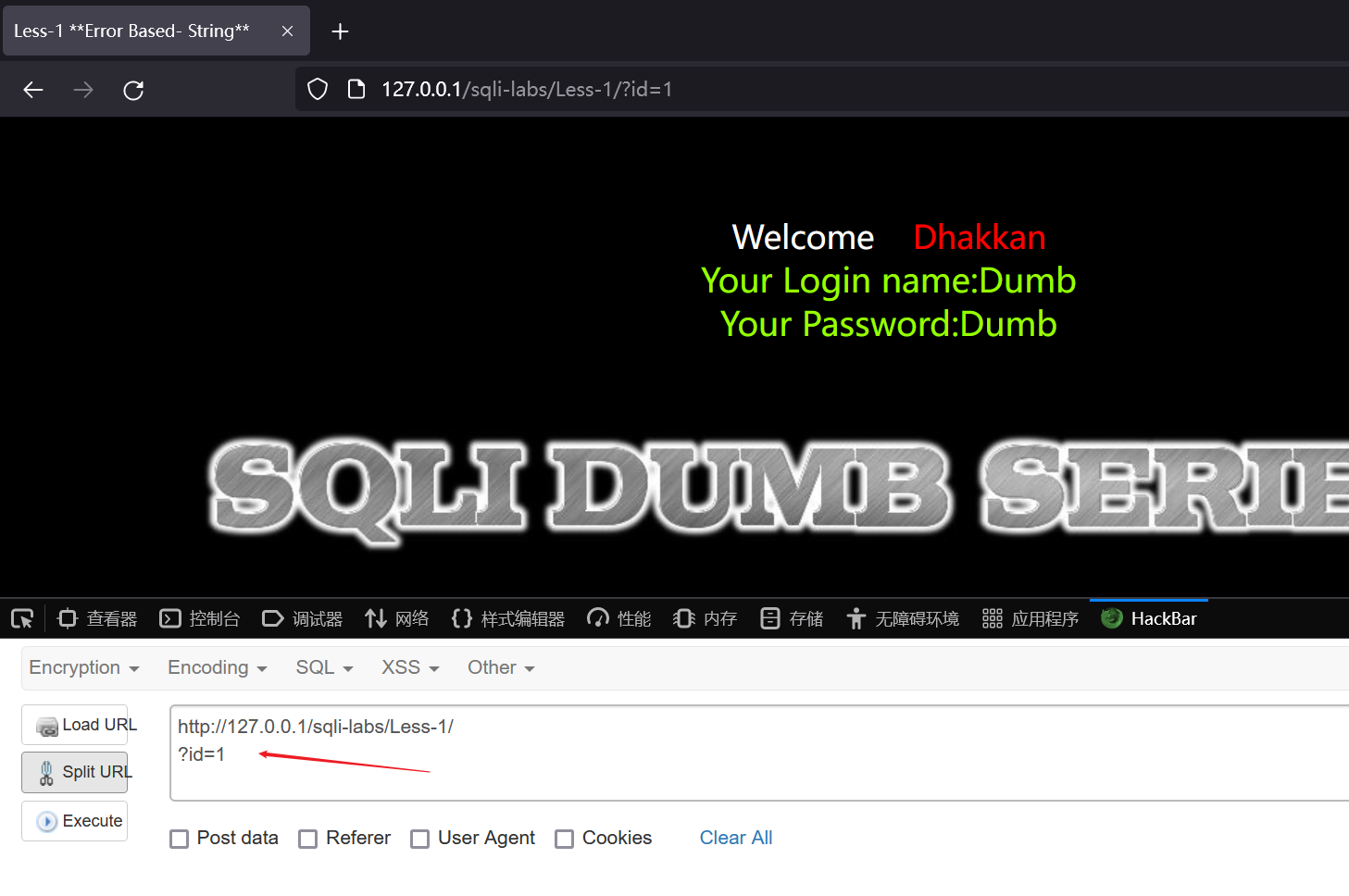The image size is (1349, 896).
Task: Expand the Encoding menu
Action: click(x=216, y=667)
